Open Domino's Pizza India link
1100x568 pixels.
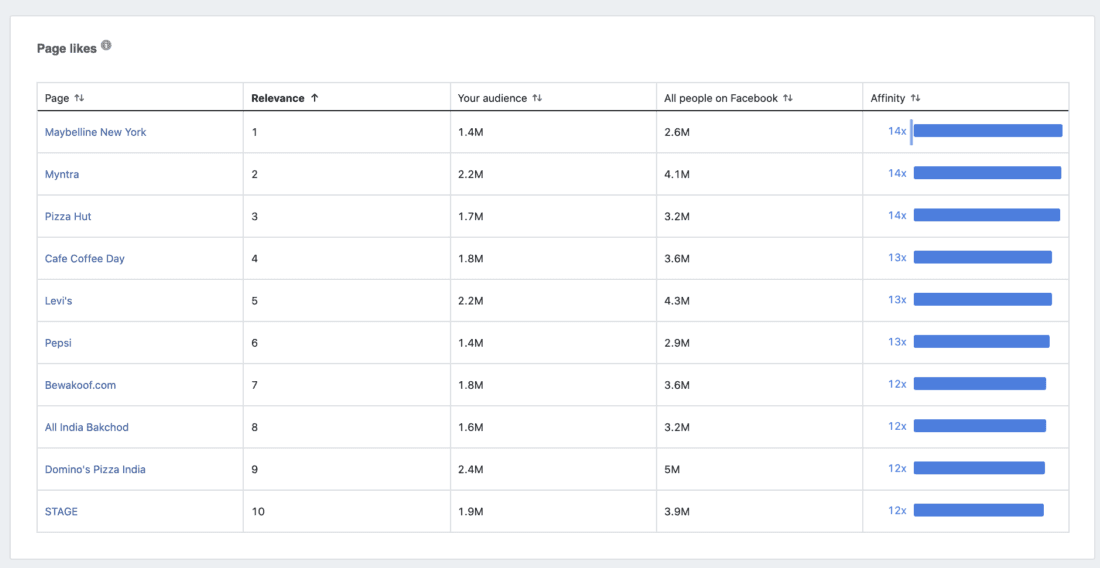tap(95, 469)
